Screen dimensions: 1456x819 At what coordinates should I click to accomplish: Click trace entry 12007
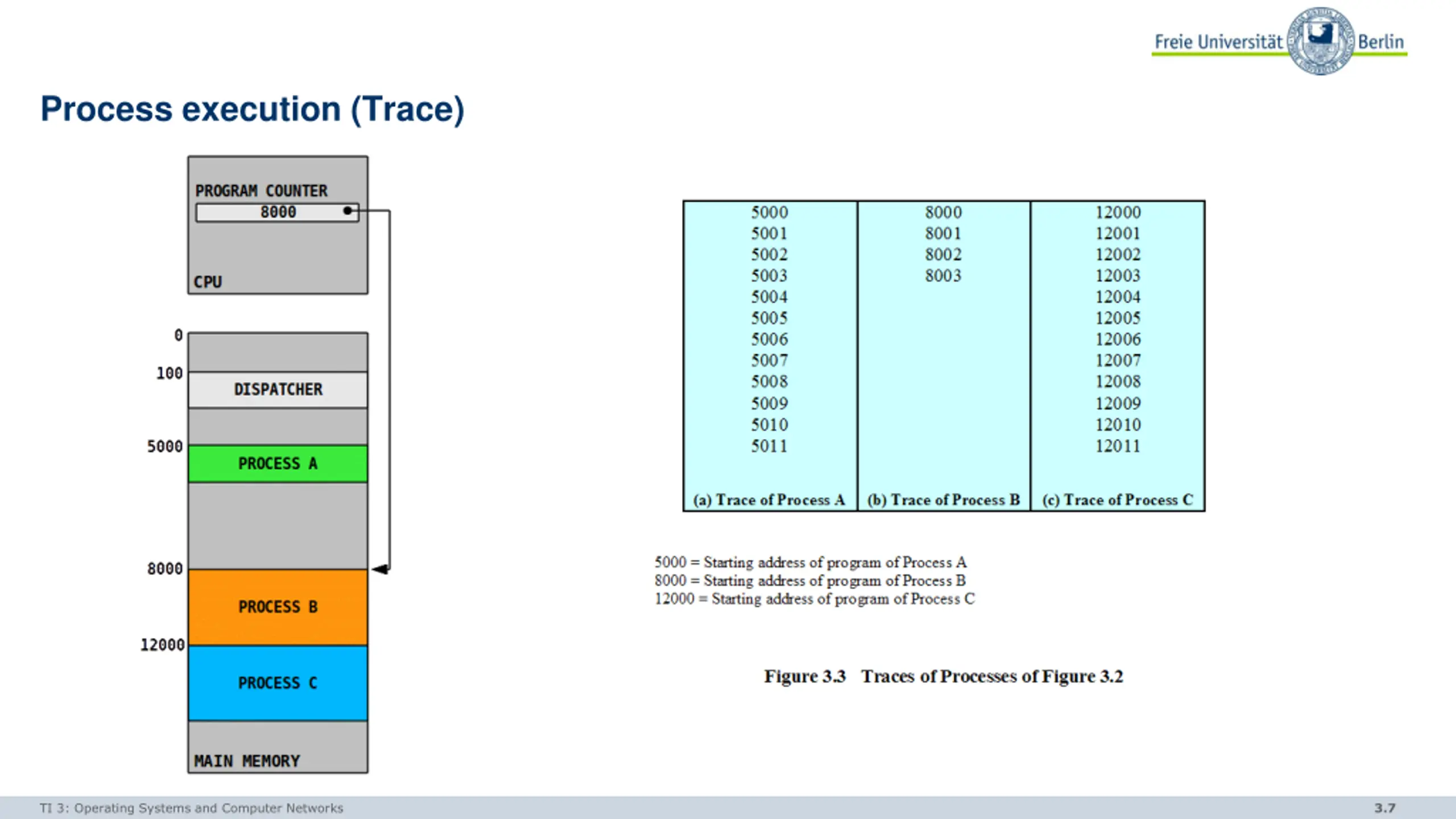(x=1118, y=361)
